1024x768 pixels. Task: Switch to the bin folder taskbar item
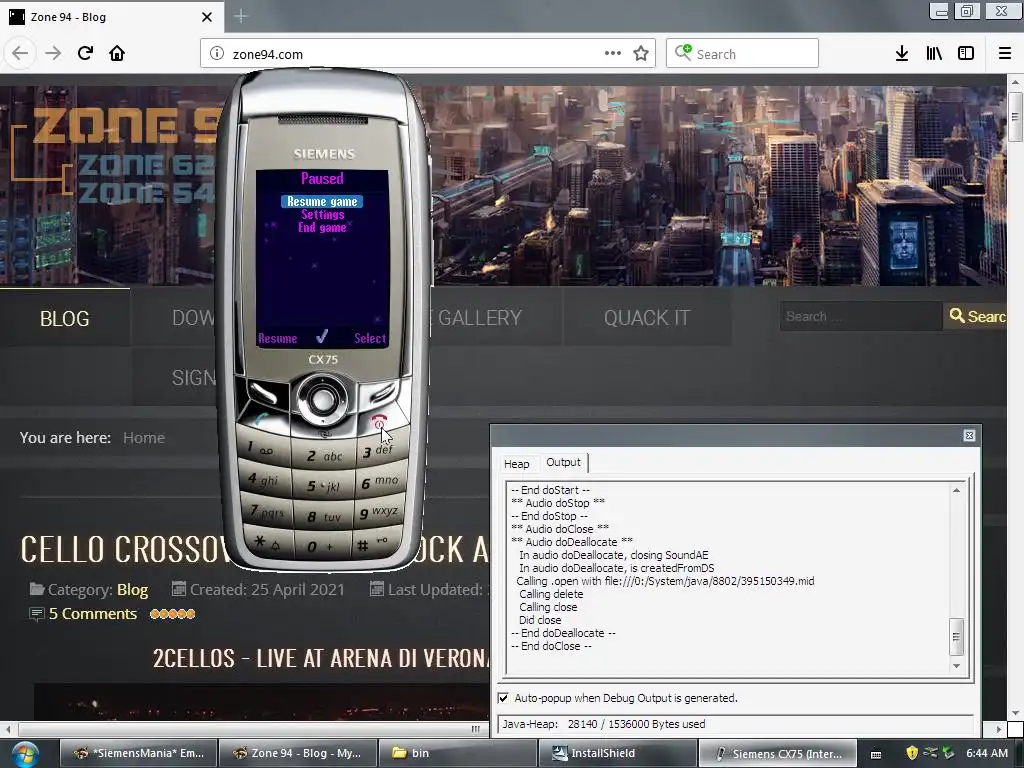tap(457, 753)
